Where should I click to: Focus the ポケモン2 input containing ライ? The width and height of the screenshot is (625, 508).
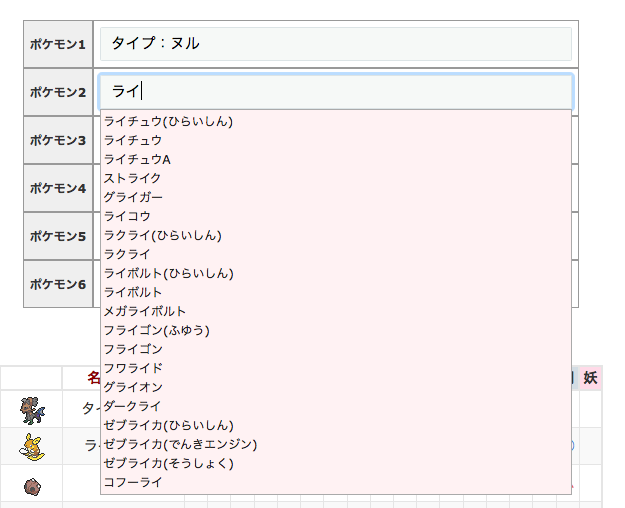[x=336, y=92]
